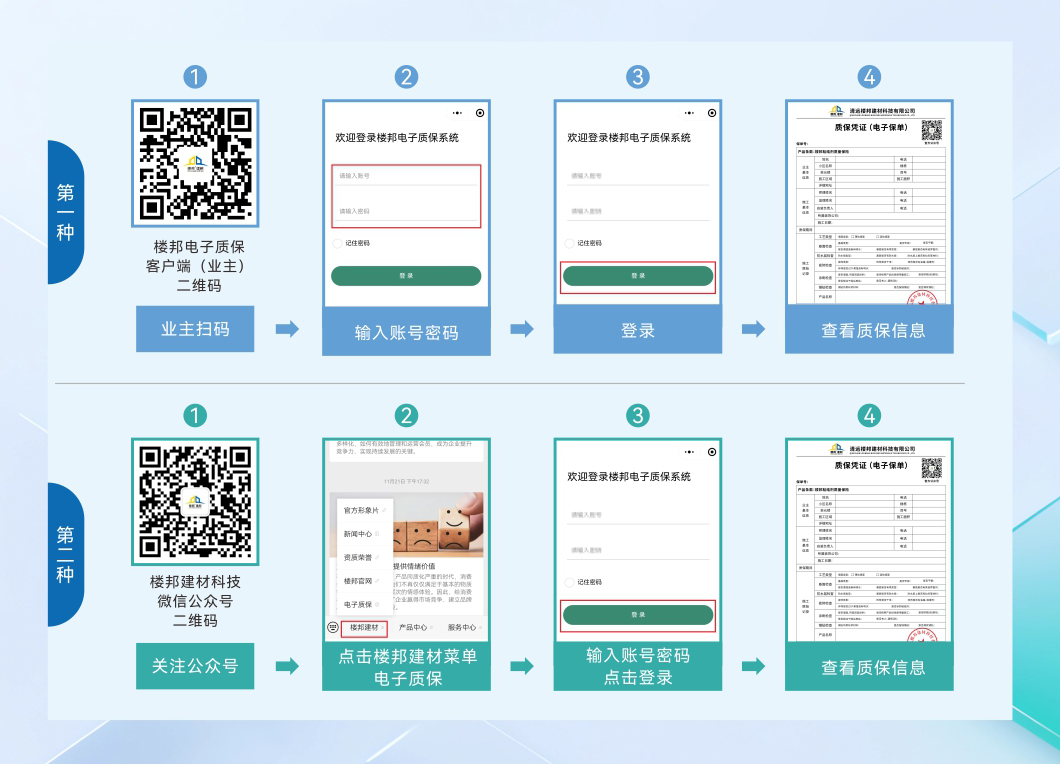The image size is (1060, 764).
Task: Tick 记住密码 in the 输入账号密码点击登录 phone
Action: (569, 582)
